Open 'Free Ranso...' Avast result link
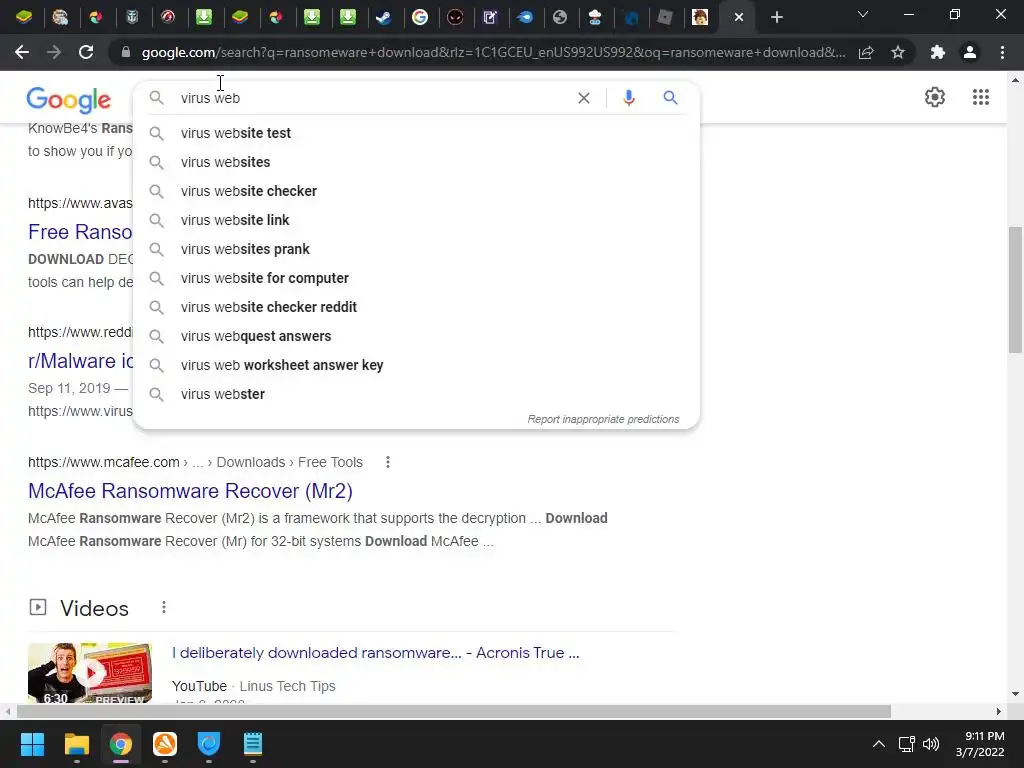 tap(80, 232)
